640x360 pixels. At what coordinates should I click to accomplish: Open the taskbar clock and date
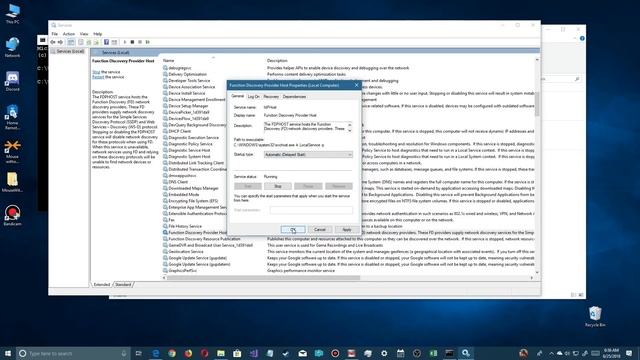coord(611,353)
